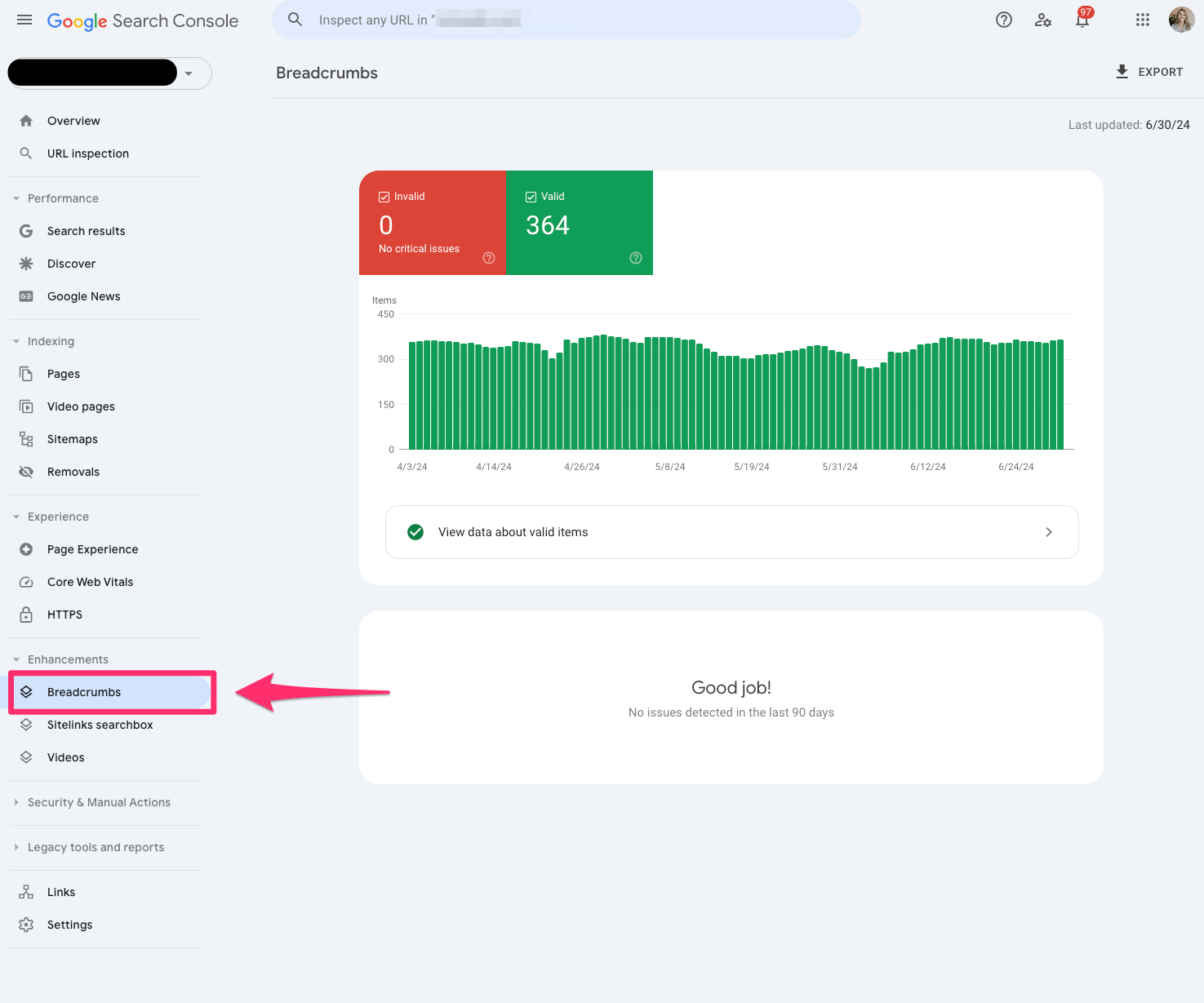Click the Page Experience plus-circle icon
Viewport: 1204px width, 1003px height.
[26, 549]
